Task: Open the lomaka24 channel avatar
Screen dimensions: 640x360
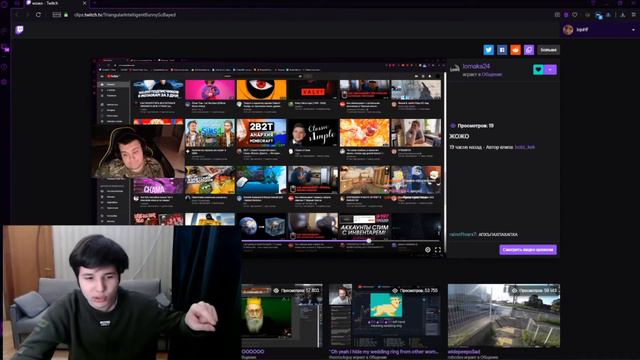Action: pos(455,69)
